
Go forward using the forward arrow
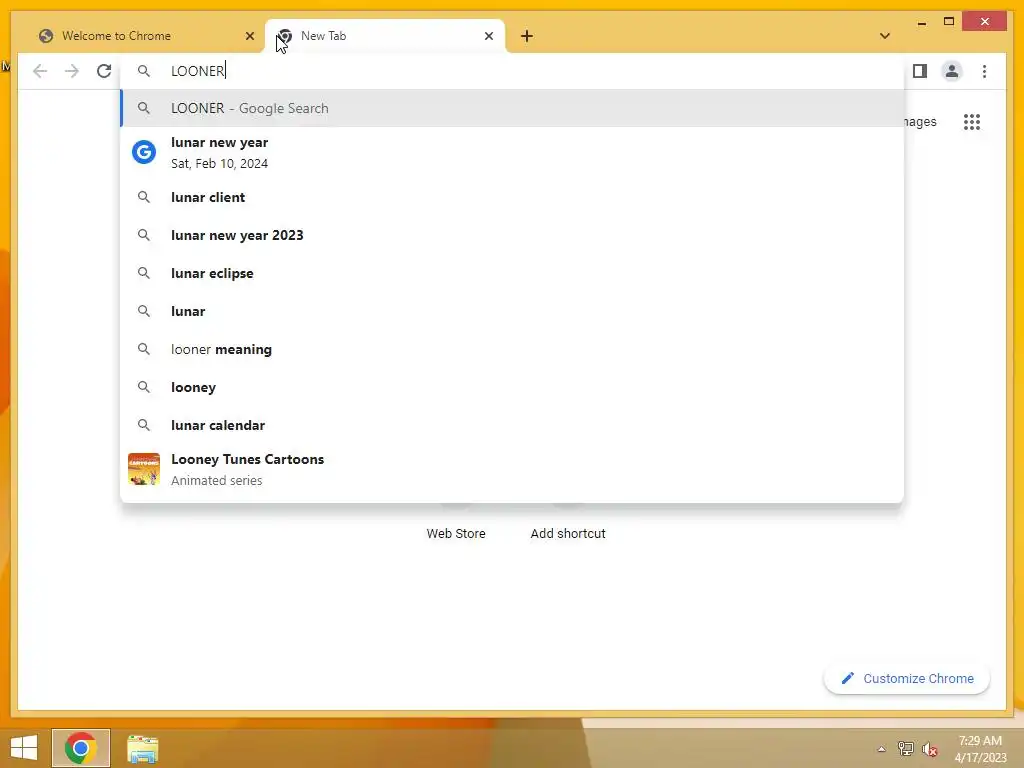pyautogui.click(x=72, y=71)
